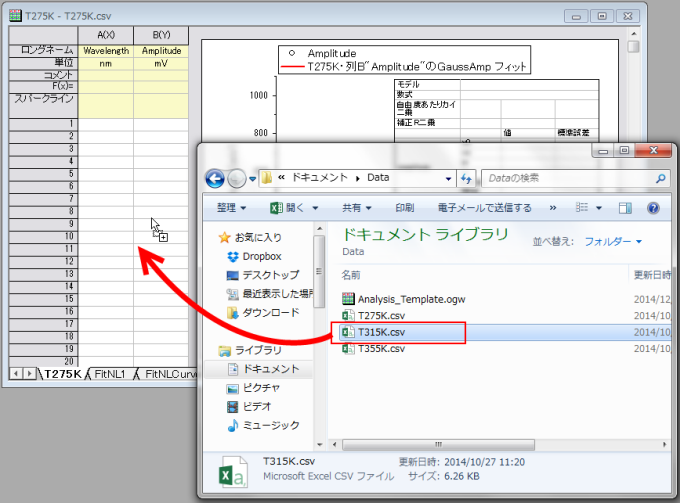Viewport: 680px width, 503px height.
Task: Click the Excel 開く open button
Action: point(287,208)
